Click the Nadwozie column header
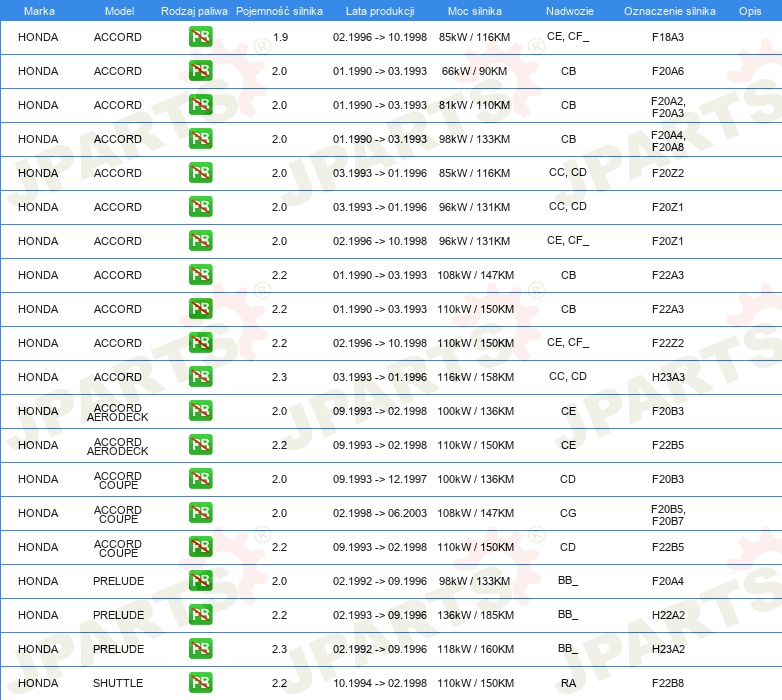This screenshot has width=782, height=700. click(x=570, y=11)
